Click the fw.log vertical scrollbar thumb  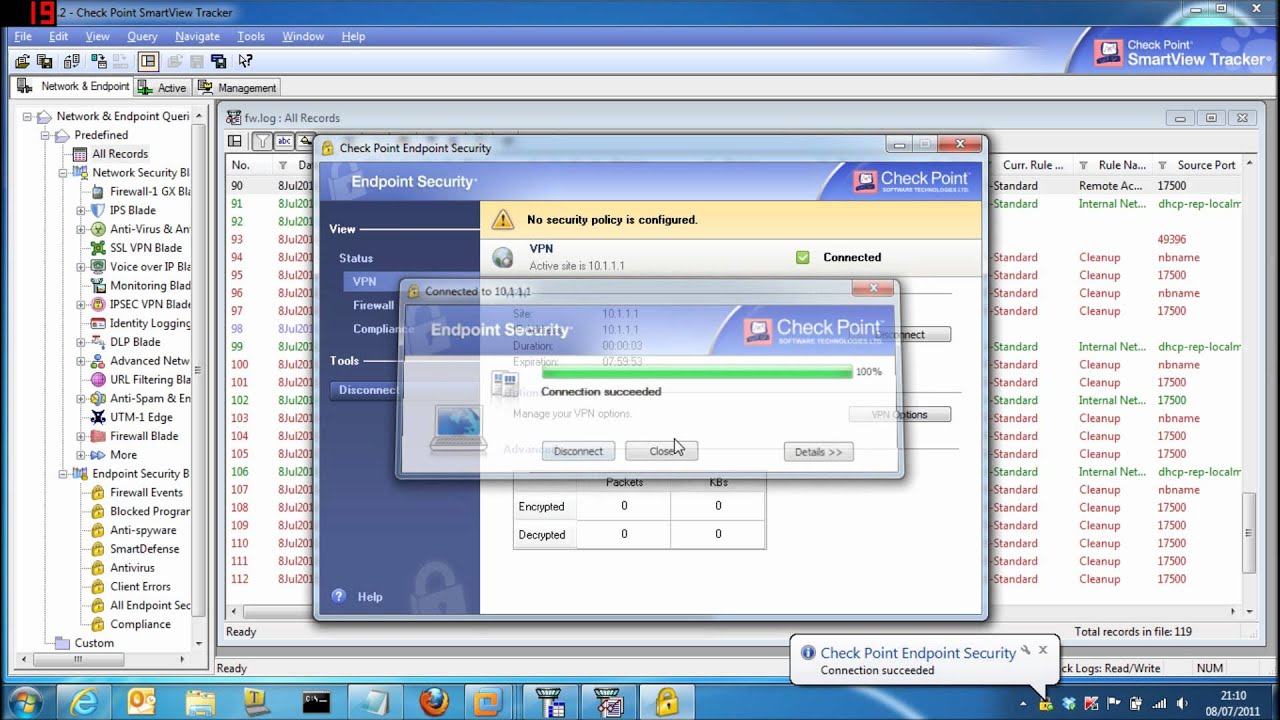click(x=1248, y=533)
